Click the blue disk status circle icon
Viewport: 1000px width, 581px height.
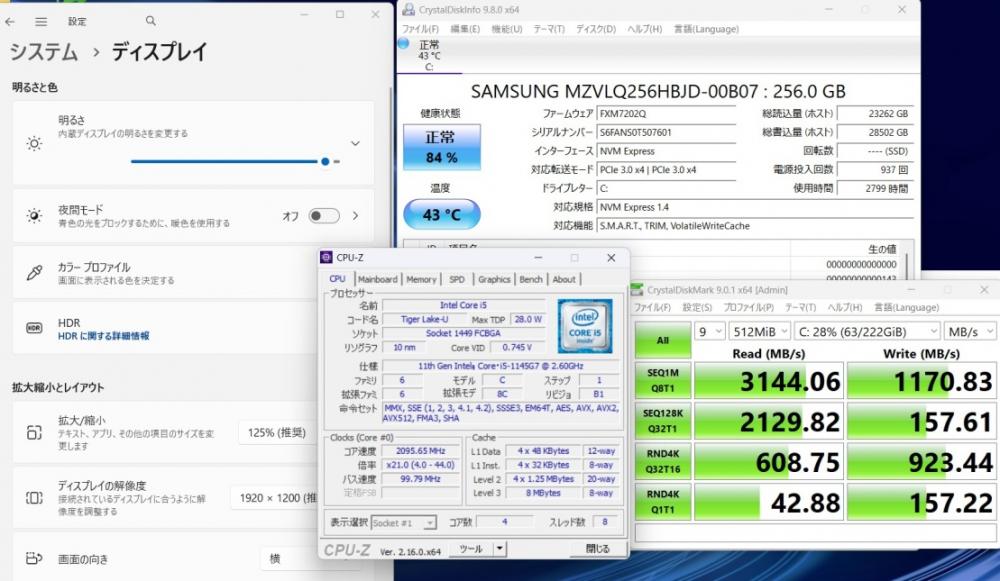coord(404,44)
